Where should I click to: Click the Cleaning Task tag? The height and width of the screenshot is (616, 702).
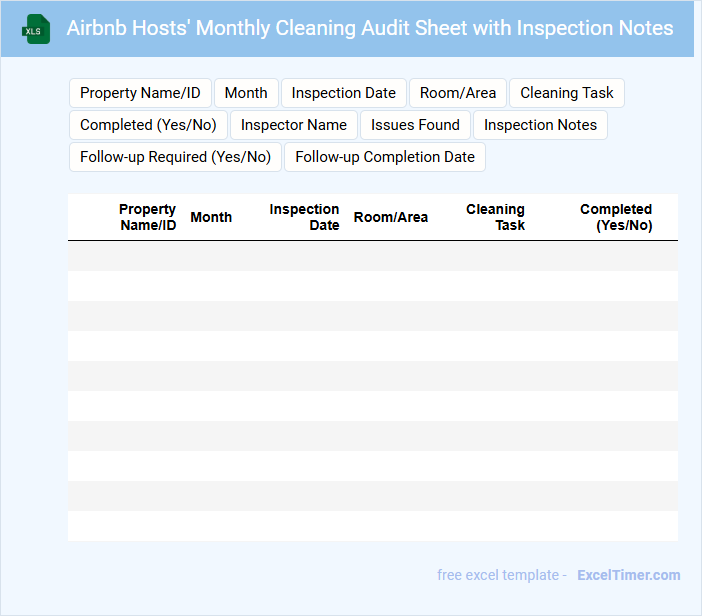point(567,93)
